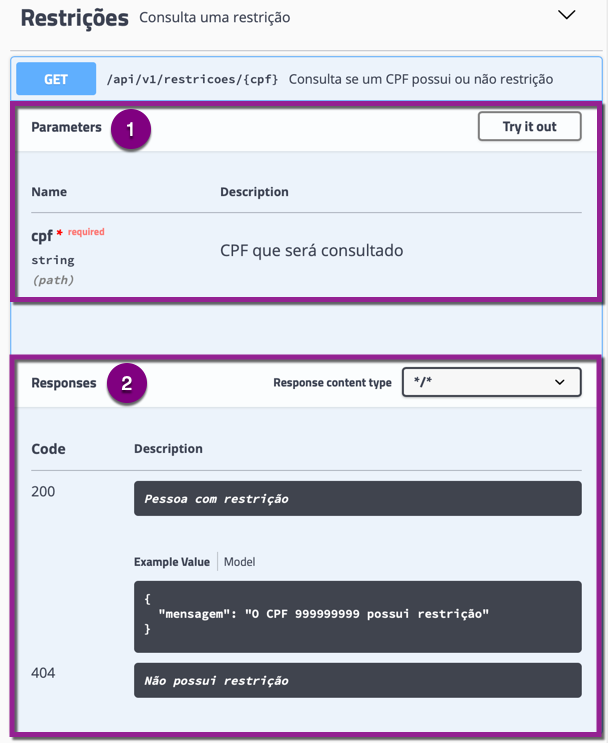This screenshot has height=743, width=608.
Task: Click the 404 response code
Action: (43, 673)
